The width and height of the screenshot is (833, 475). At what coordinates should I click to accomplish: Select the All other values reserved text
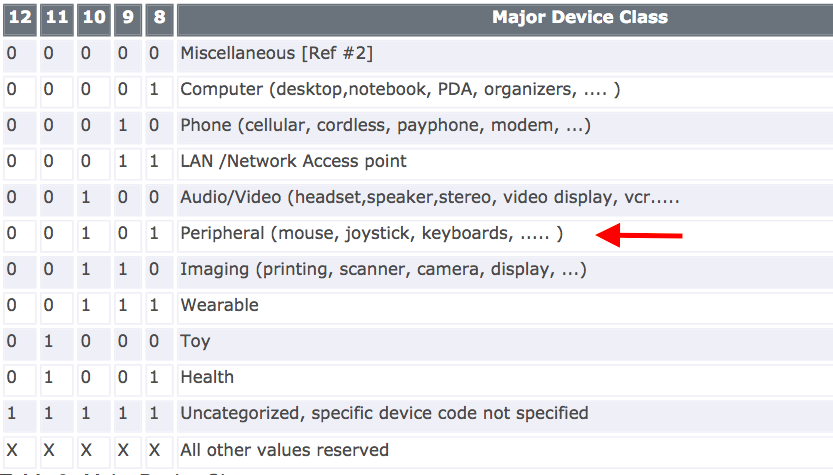(284, 450)
